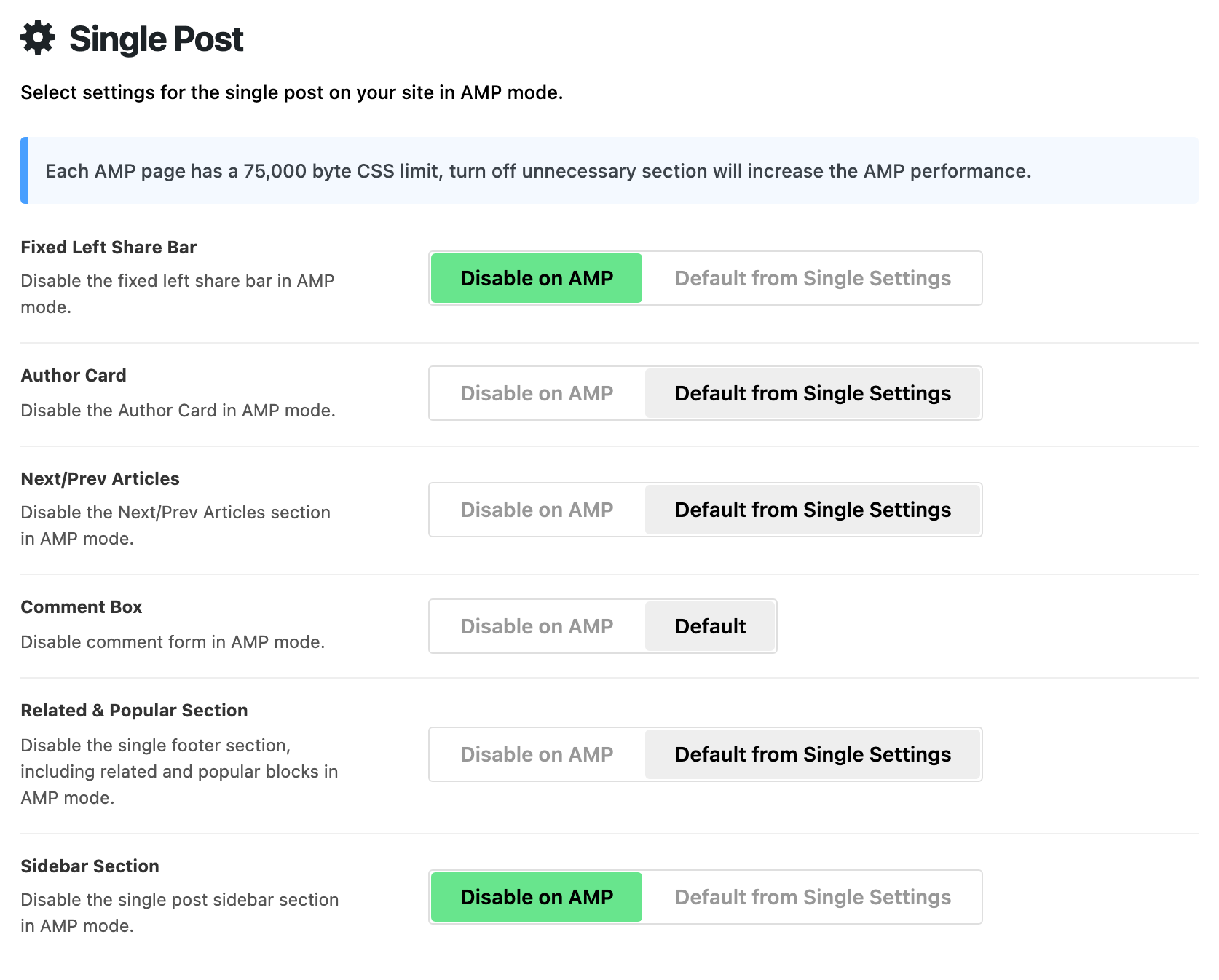Keep Default from Single Settings for Next/Prev Articles
This screenshot has height=980, width=1219.
click(813, 510)
